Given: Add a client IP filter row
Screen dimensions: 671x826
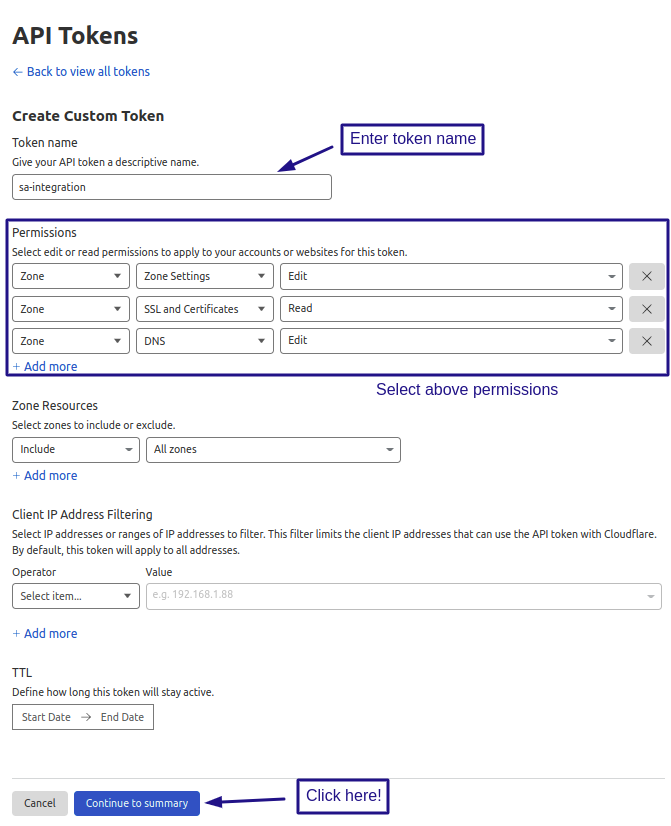Looking at the screenshot, I should pos(44,633).
